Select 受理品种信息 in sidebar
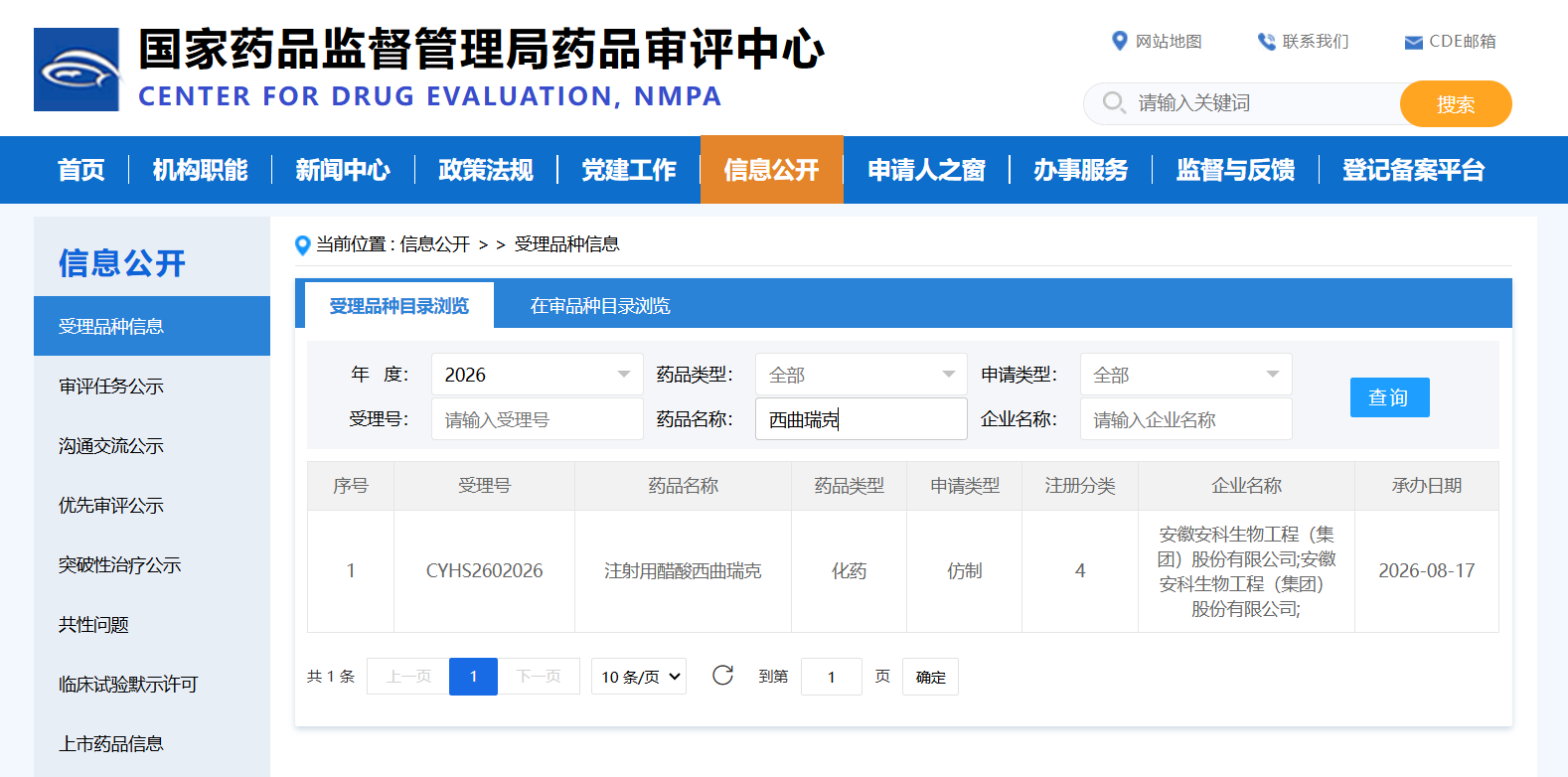 (152, 326)
